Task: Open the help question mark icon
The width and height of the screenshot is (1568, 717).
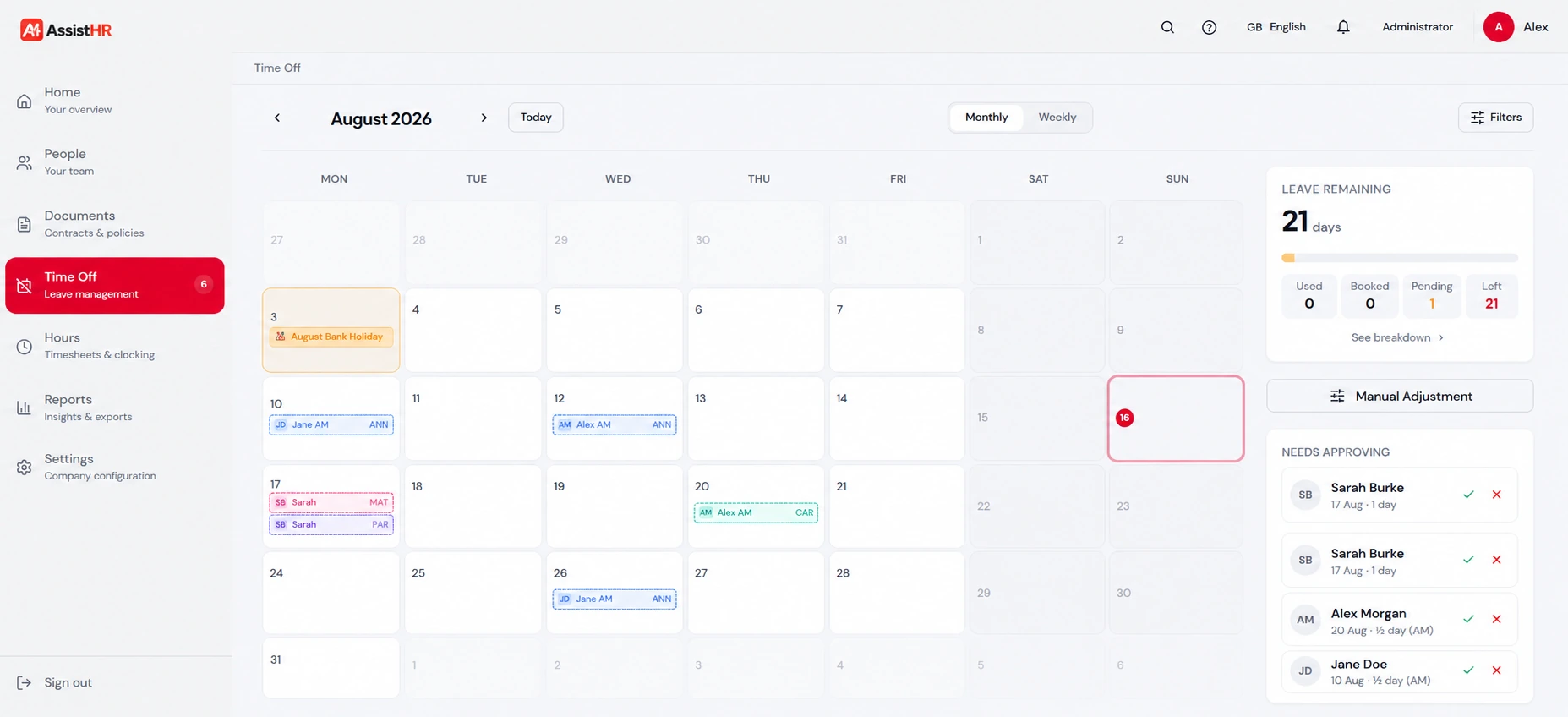Action: (x=1209, y=27)
